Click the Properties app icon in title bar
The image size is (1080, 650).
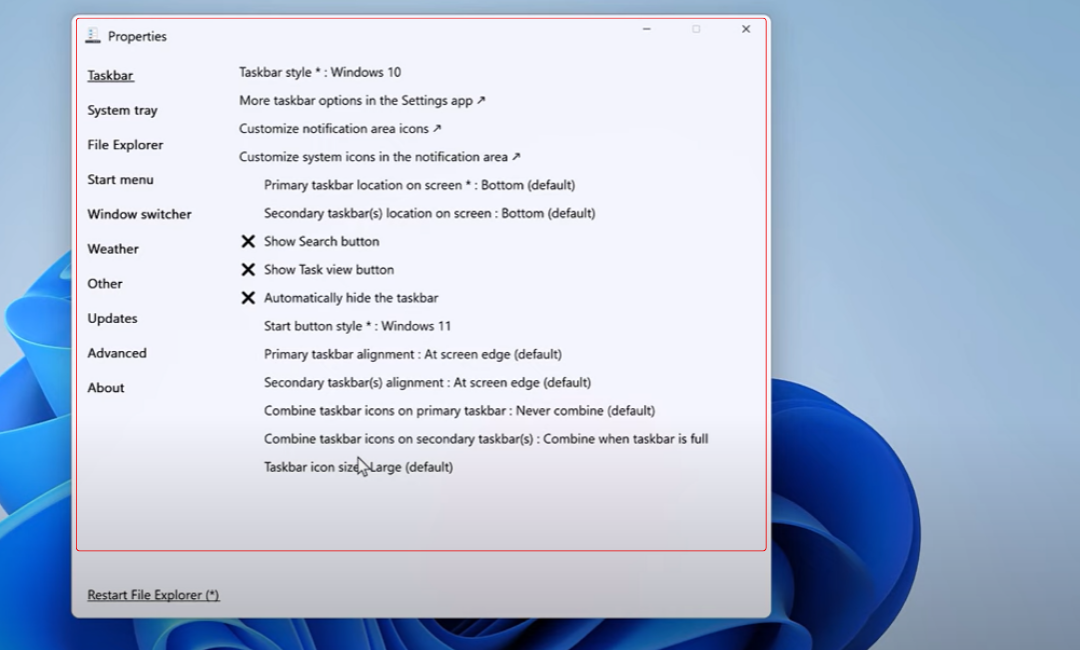pos(93,36)
